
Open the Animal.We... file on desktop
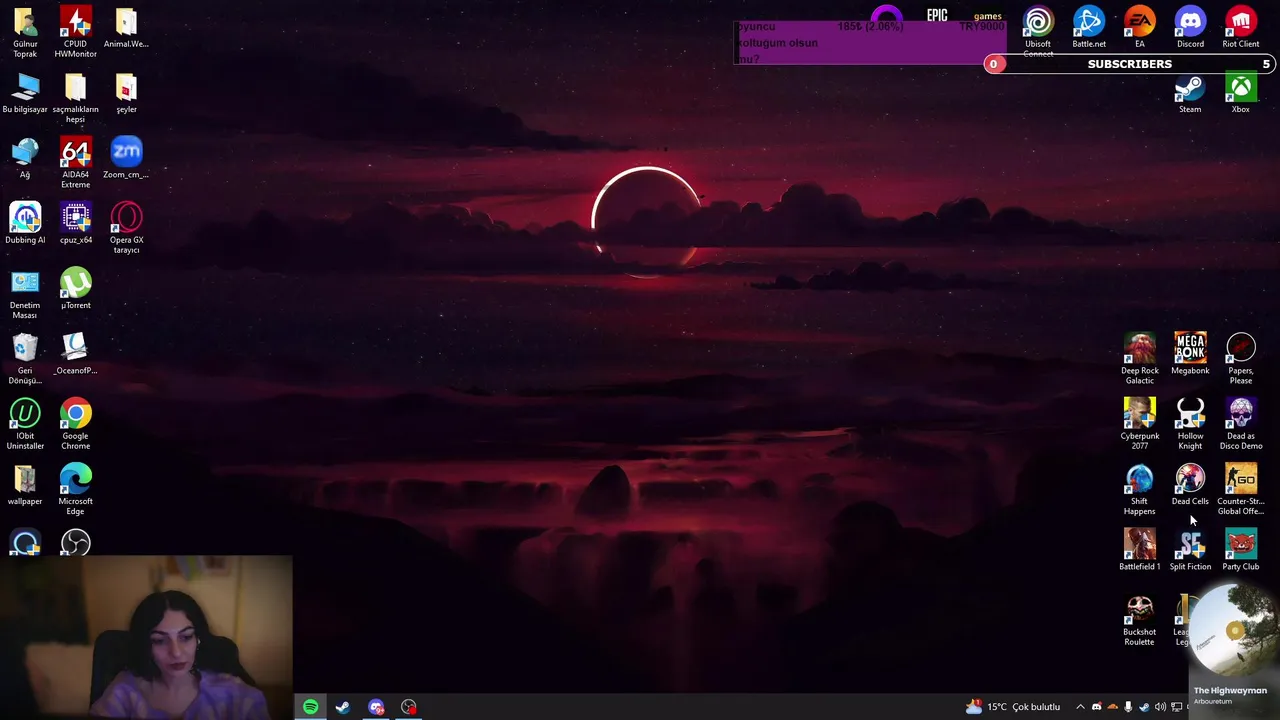[x=126, y=28]
